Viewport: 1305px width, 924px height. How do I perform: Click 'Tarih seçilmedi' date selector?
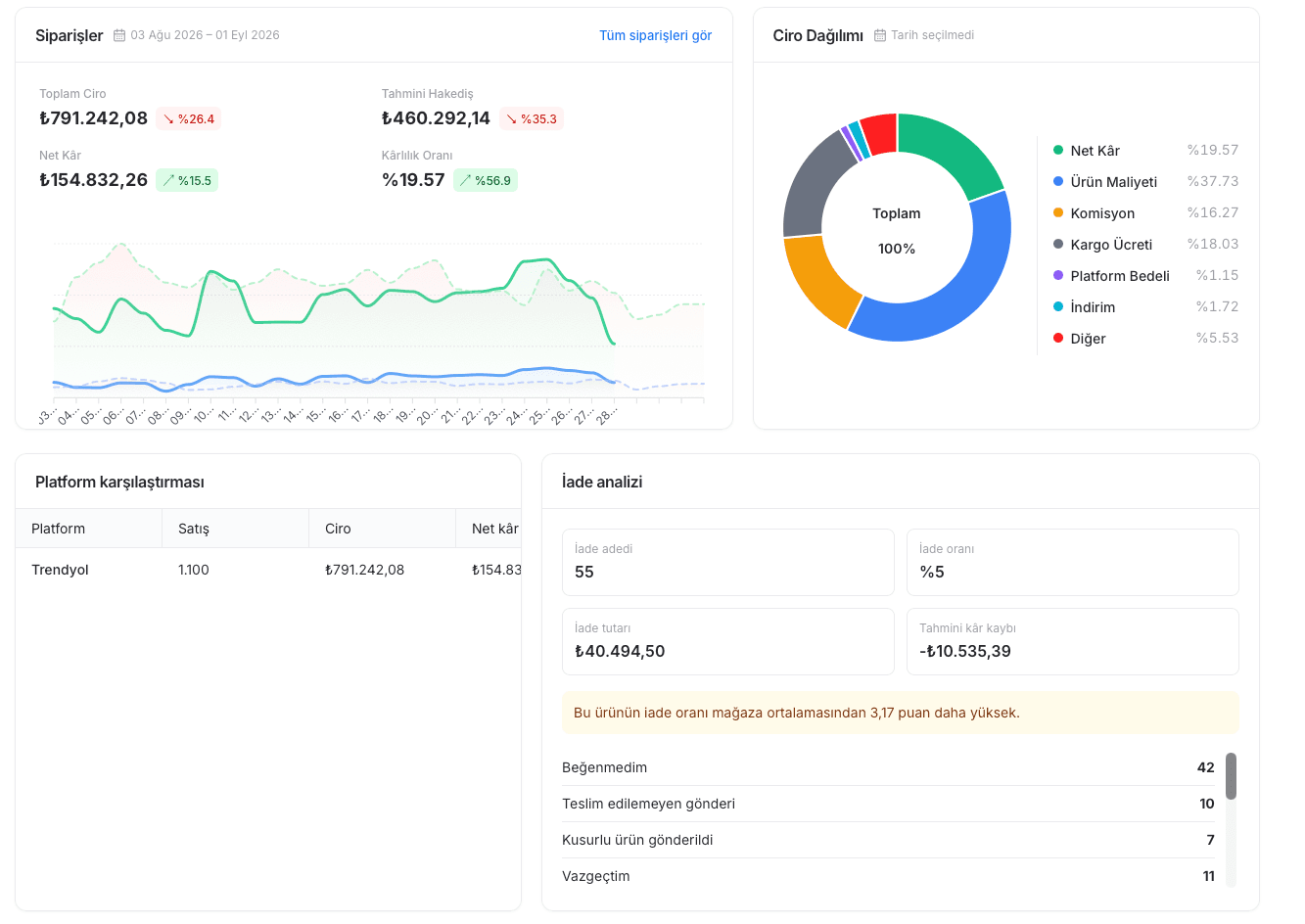point(932,35)
